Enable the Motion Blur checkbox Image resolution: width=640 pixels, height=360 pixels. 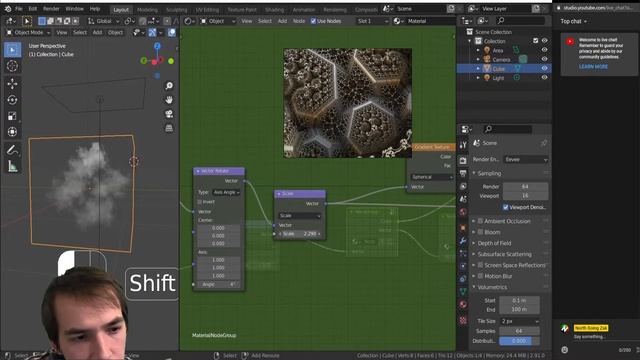[x=480, y=276]
